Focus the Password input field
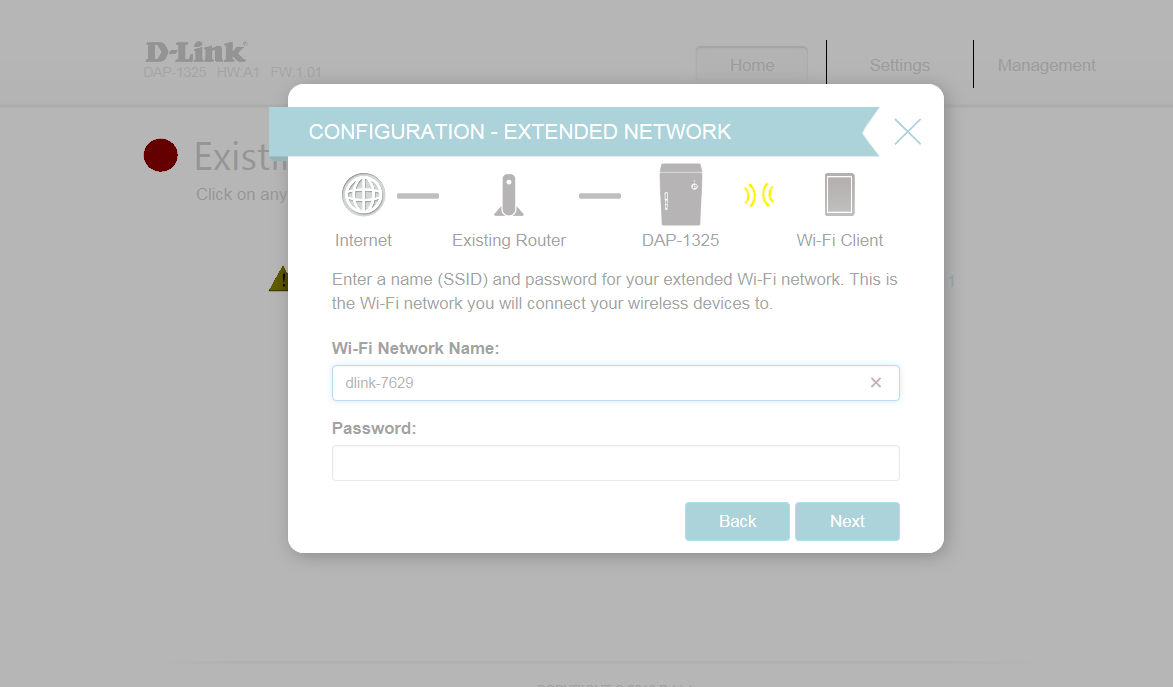The image size is (1173, 687). click(x=616, y=463)
